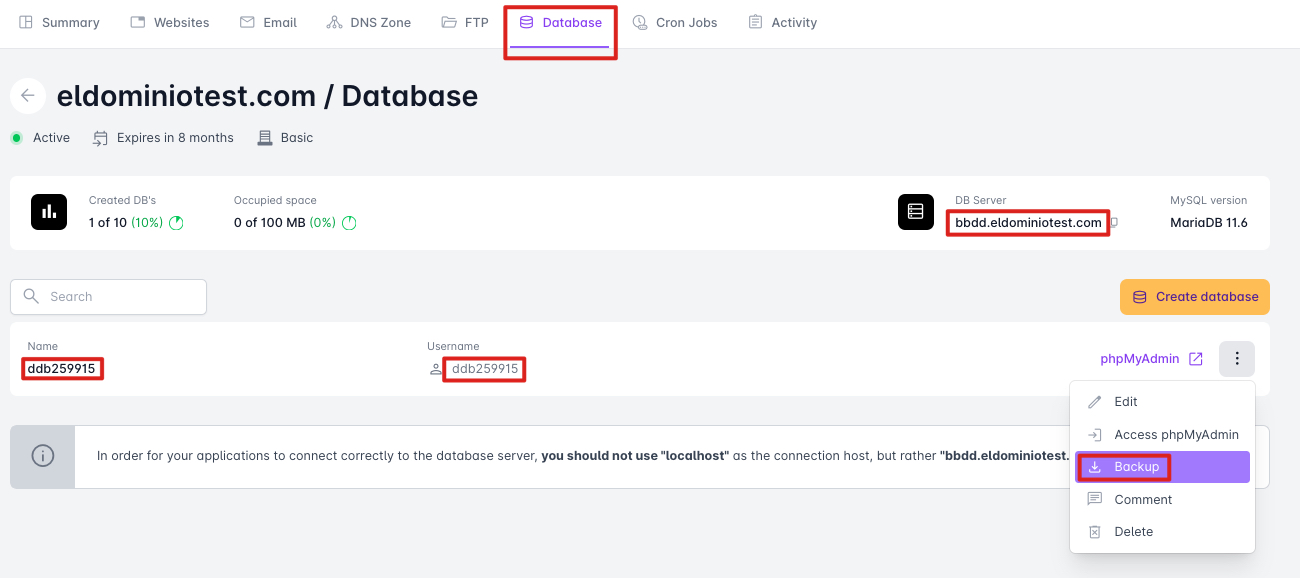Choose Comment in the database menu

[1143, 500]
